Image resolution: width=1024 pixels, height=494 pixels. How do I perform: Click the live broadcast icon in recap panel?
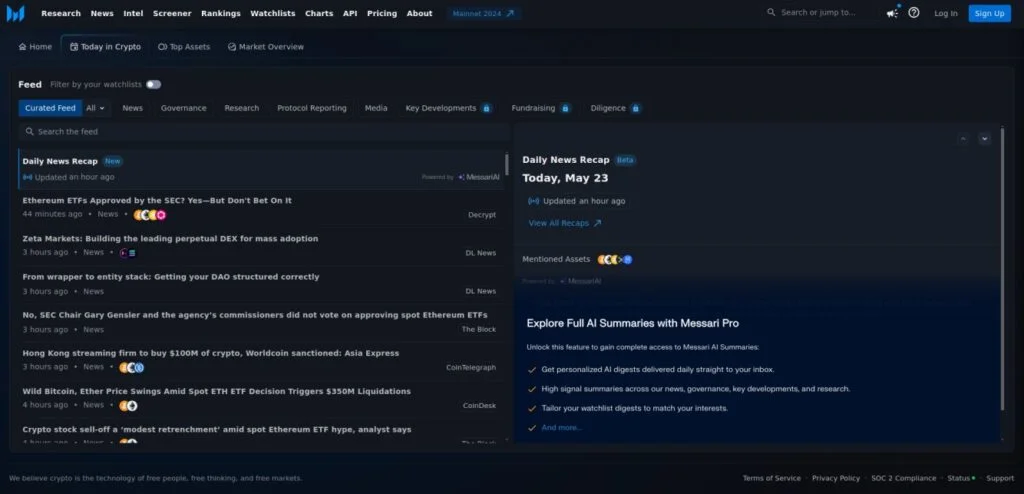click(x=534, y=201)
